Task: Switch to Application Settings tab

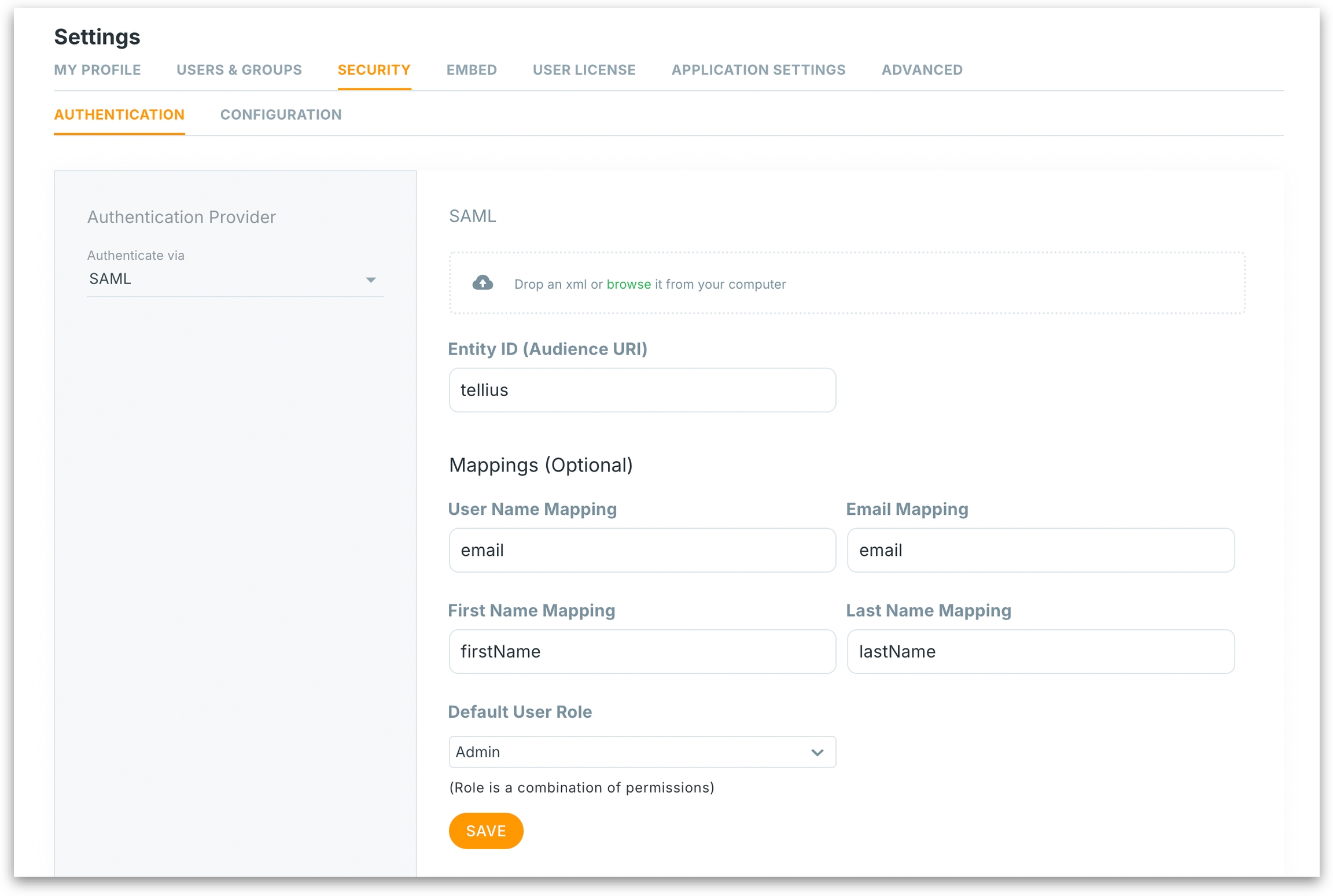Action: coord(758,70)
